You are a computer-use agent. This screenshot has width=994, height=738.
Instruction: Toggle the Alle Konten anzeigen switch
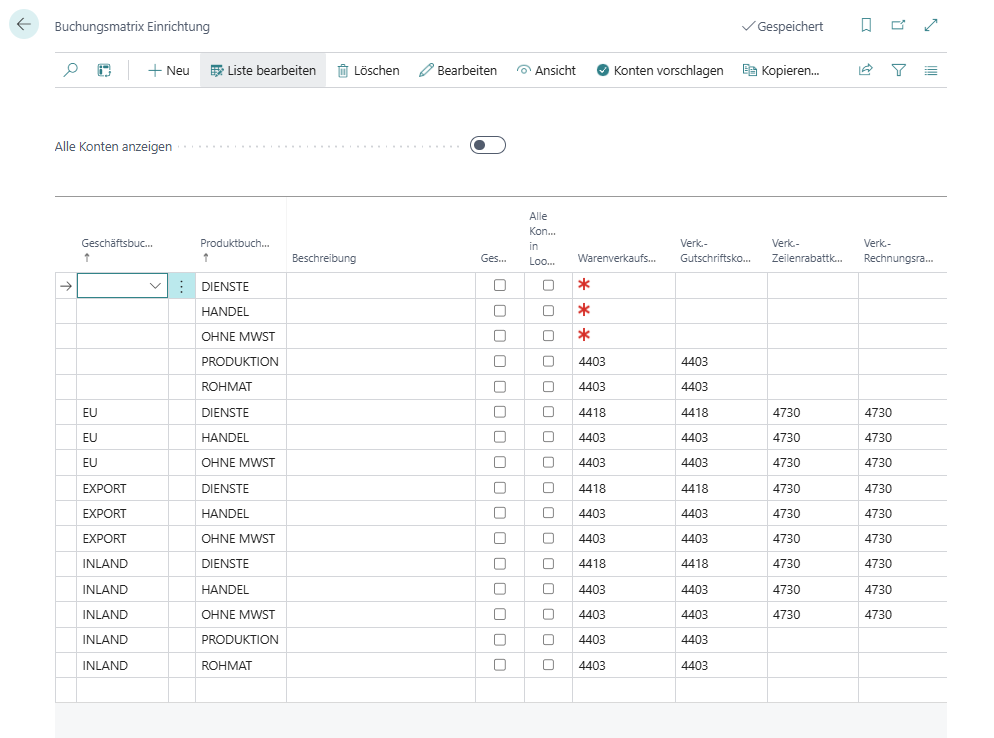click(488, 146)
